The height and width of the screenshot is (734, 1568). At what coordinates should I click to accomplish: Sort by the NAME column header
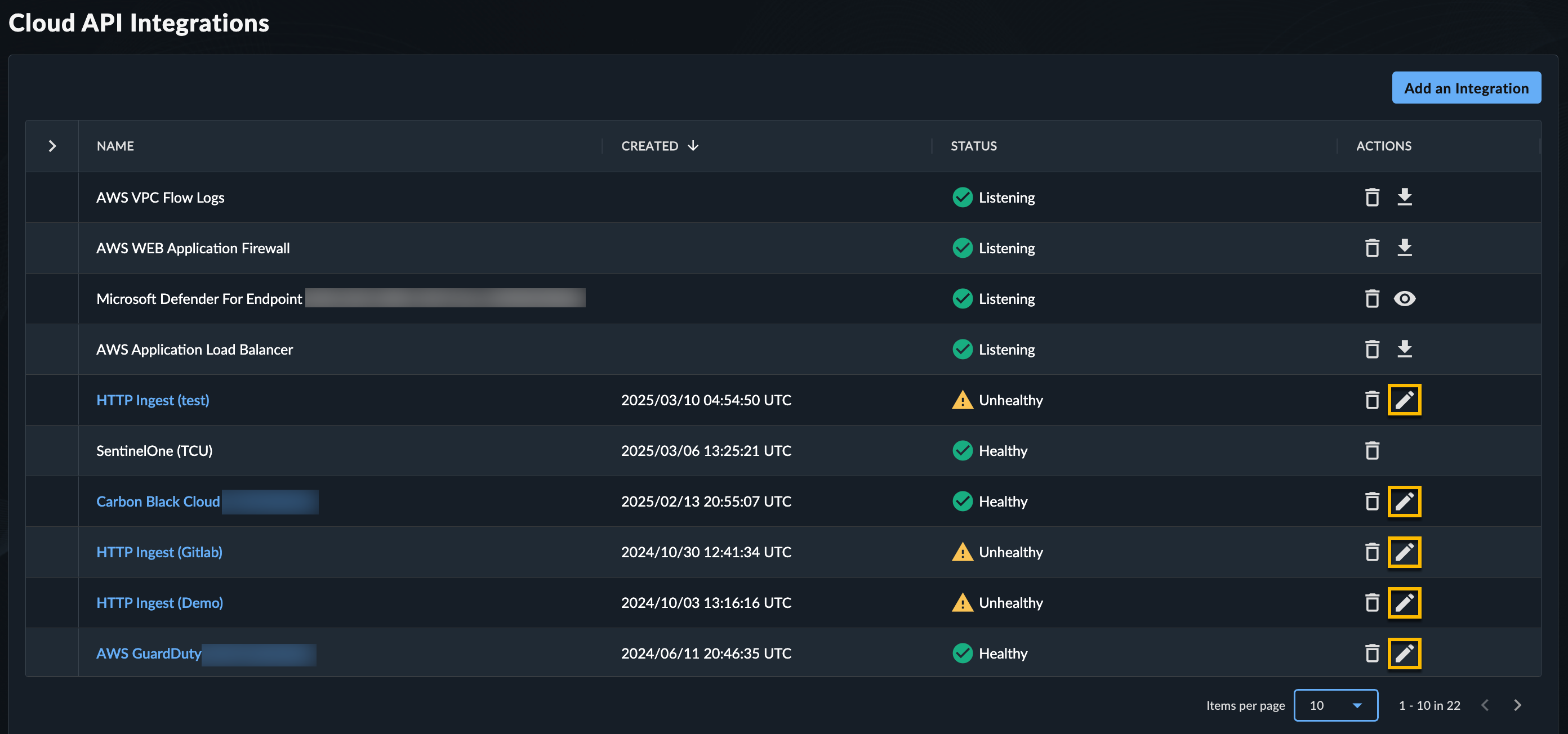[x=115, y=146]
